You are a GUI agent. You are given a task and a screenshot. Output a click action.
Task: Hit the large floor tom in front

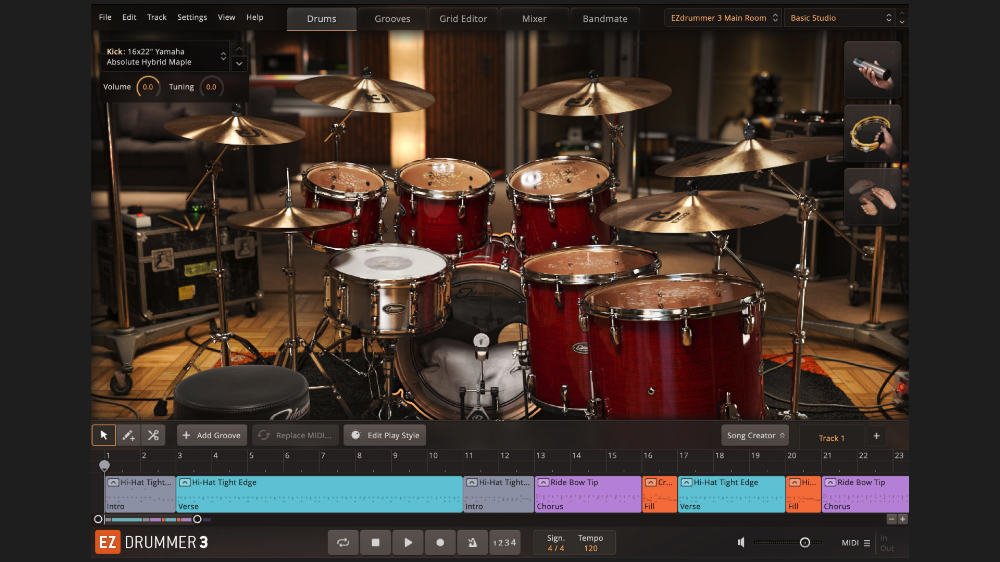pyautogui.click(x=673, y=348)
